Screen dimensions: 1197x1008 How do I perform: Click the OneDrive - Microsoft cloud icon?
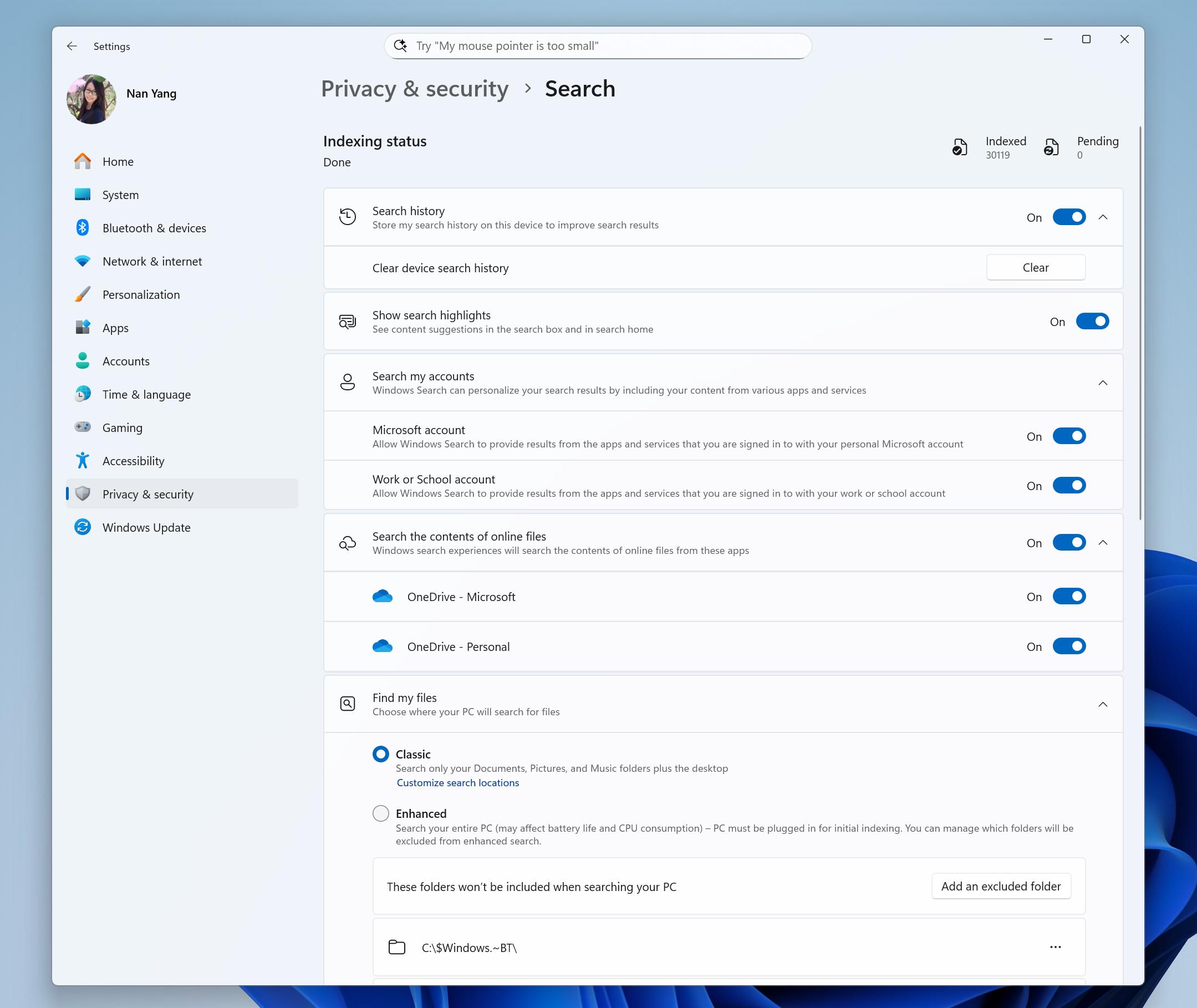point(383,596)
